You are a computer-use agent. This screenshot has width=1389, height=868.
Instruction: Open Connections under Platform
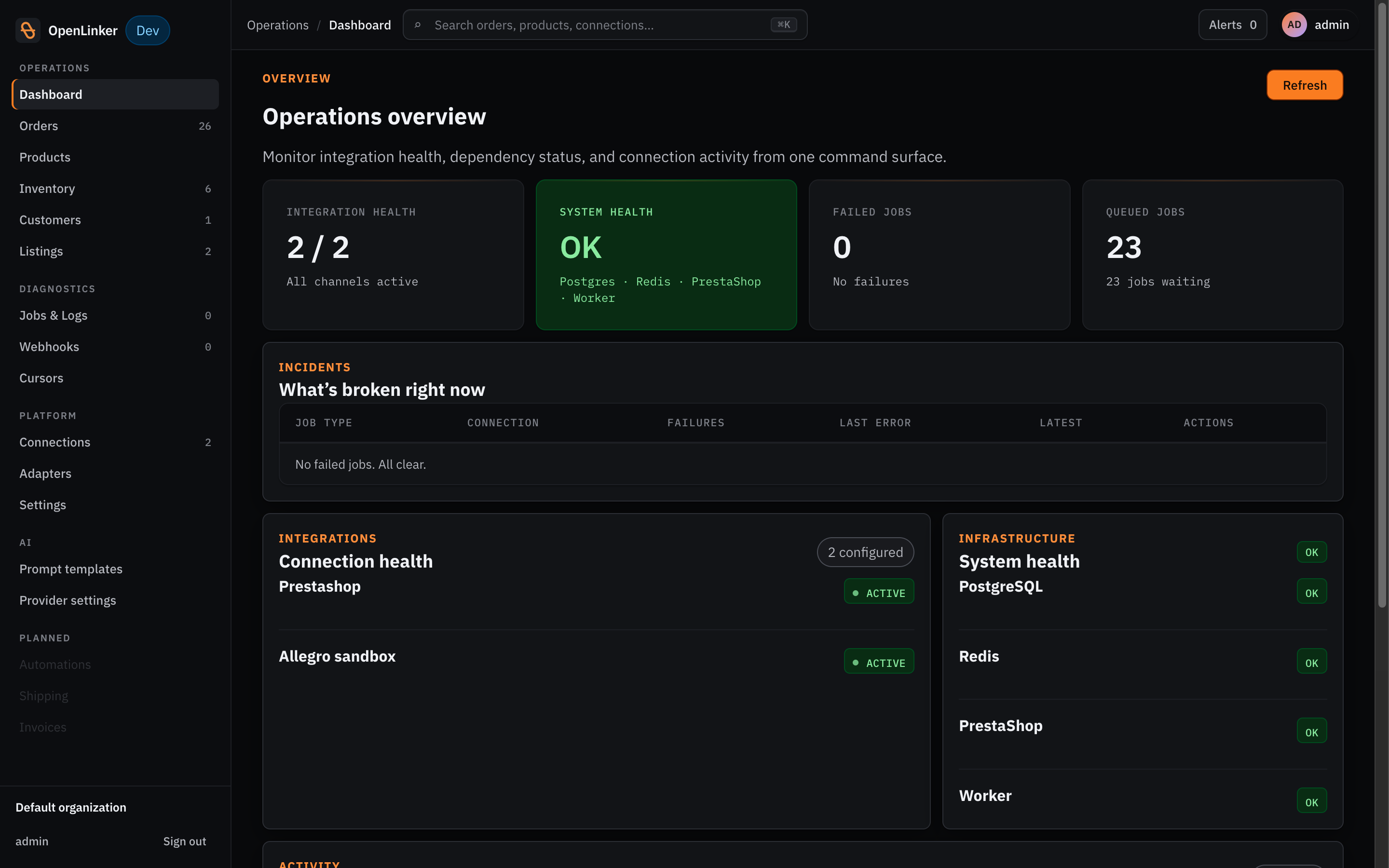coord(115,442)
